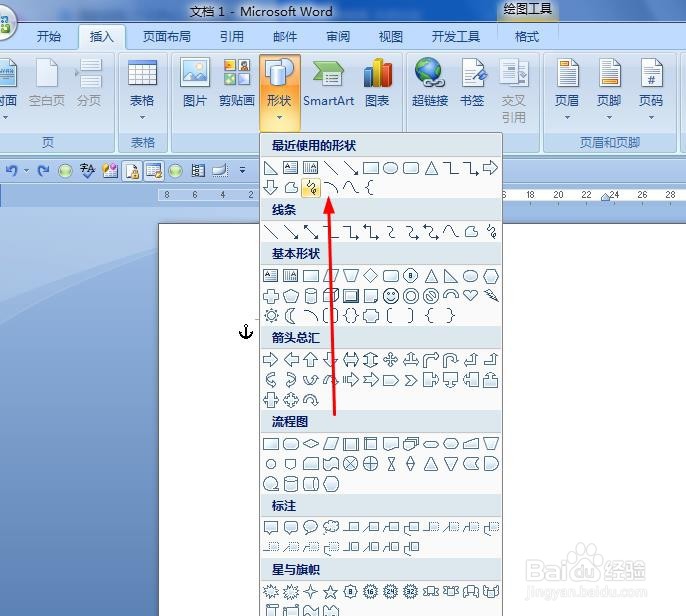Select the cross shape in 基本形状
Viewport: 686px width, 616px height.
tap(271, 296)
